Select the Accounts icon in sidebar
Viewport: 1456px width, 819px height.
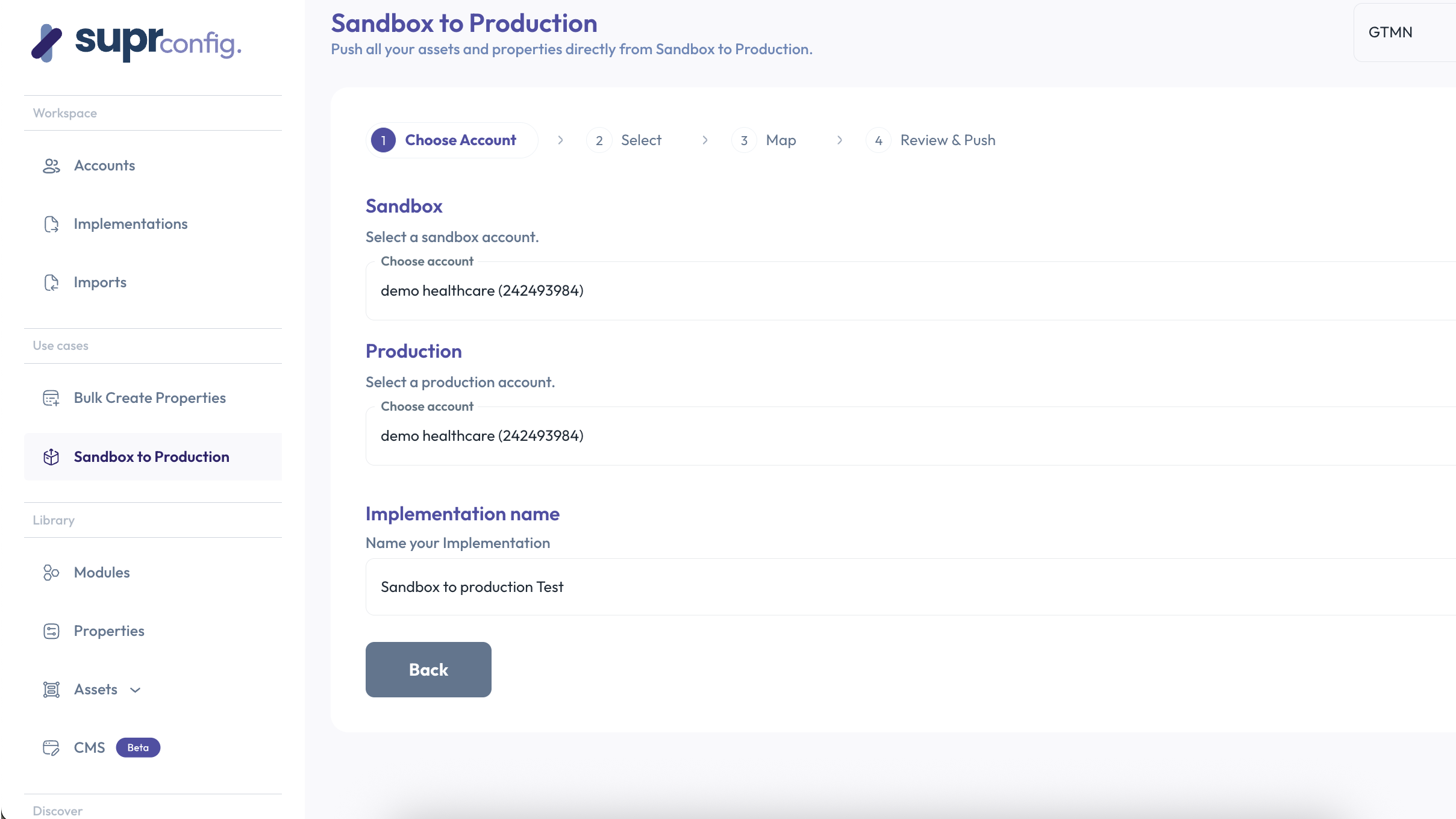point(51,165)
